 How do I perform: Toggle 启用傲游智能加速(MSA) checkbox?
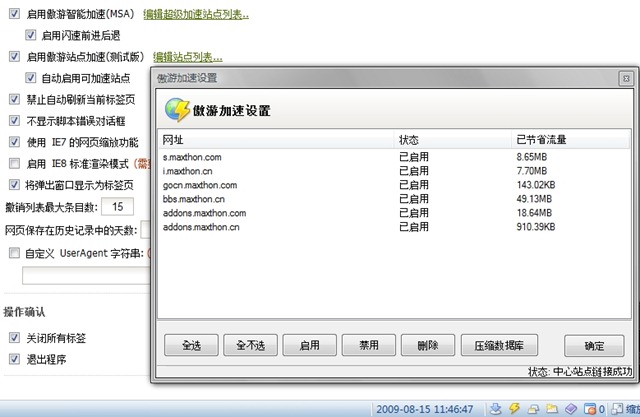tap(14, 13)
